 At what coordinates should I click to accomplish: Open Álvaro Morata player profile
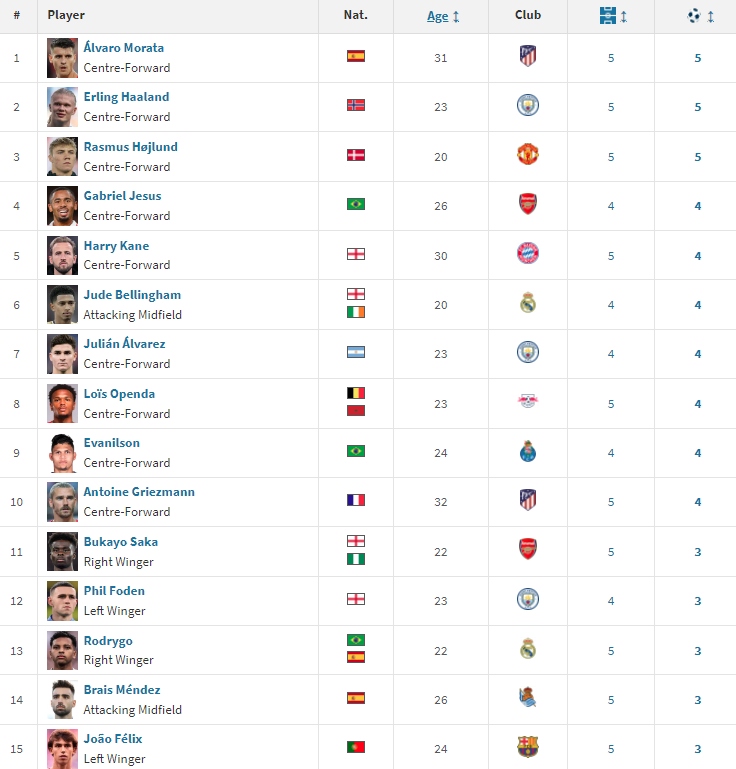124,48
